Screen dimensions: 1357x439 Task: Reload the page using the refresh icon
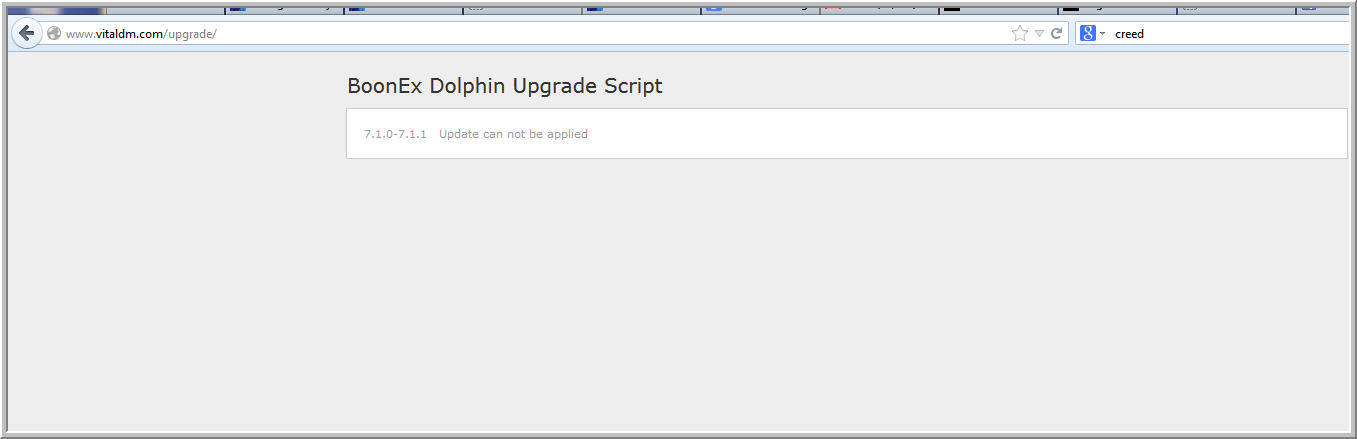1056,33
